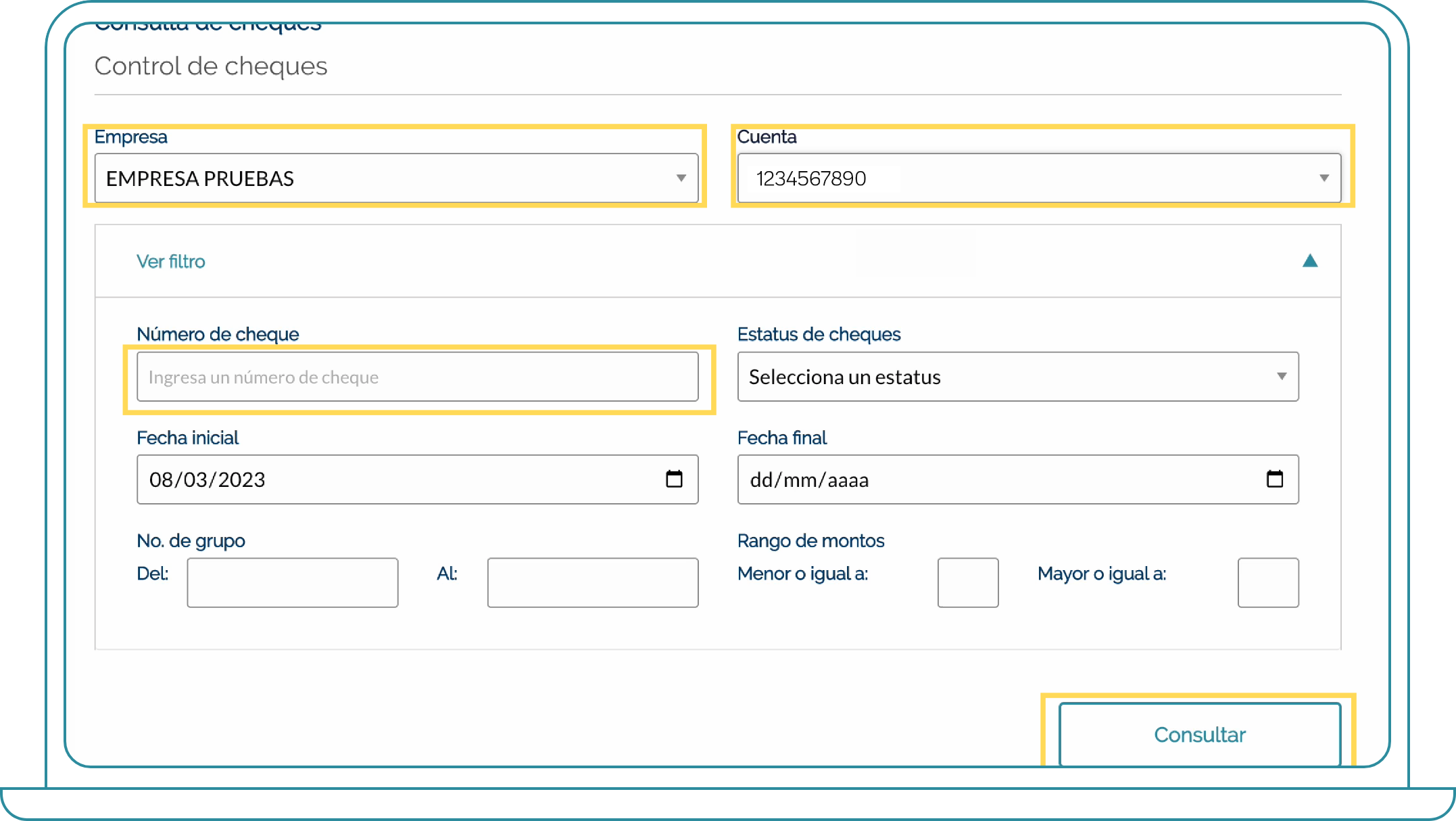Open calendar picker icon for Fecha inicial
The width and height of the screenshot is (1456, 821).
click(674, 479)
